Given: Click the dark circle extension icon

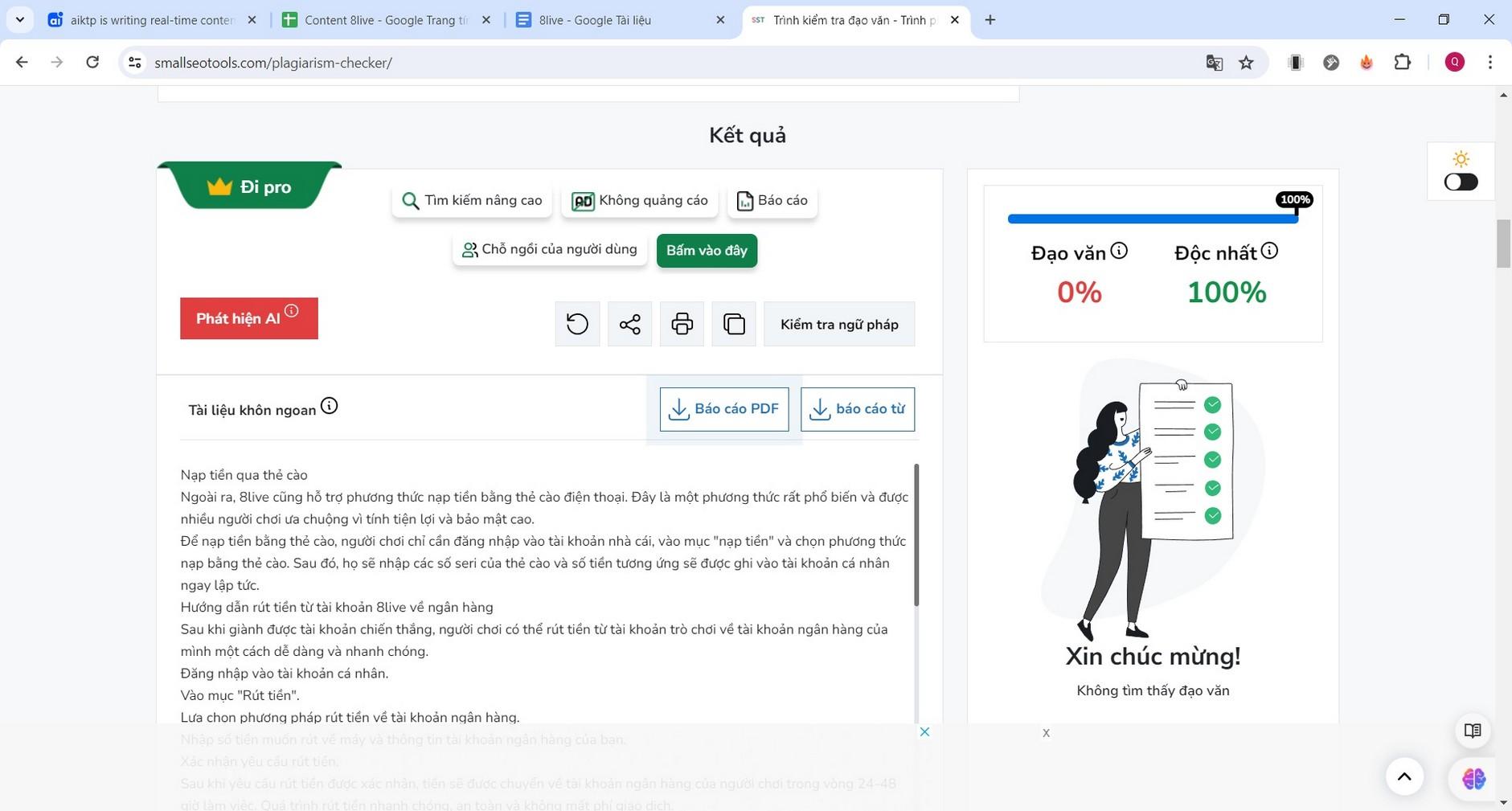Looking at the screenshot, I should click(x=1331, y=62).
